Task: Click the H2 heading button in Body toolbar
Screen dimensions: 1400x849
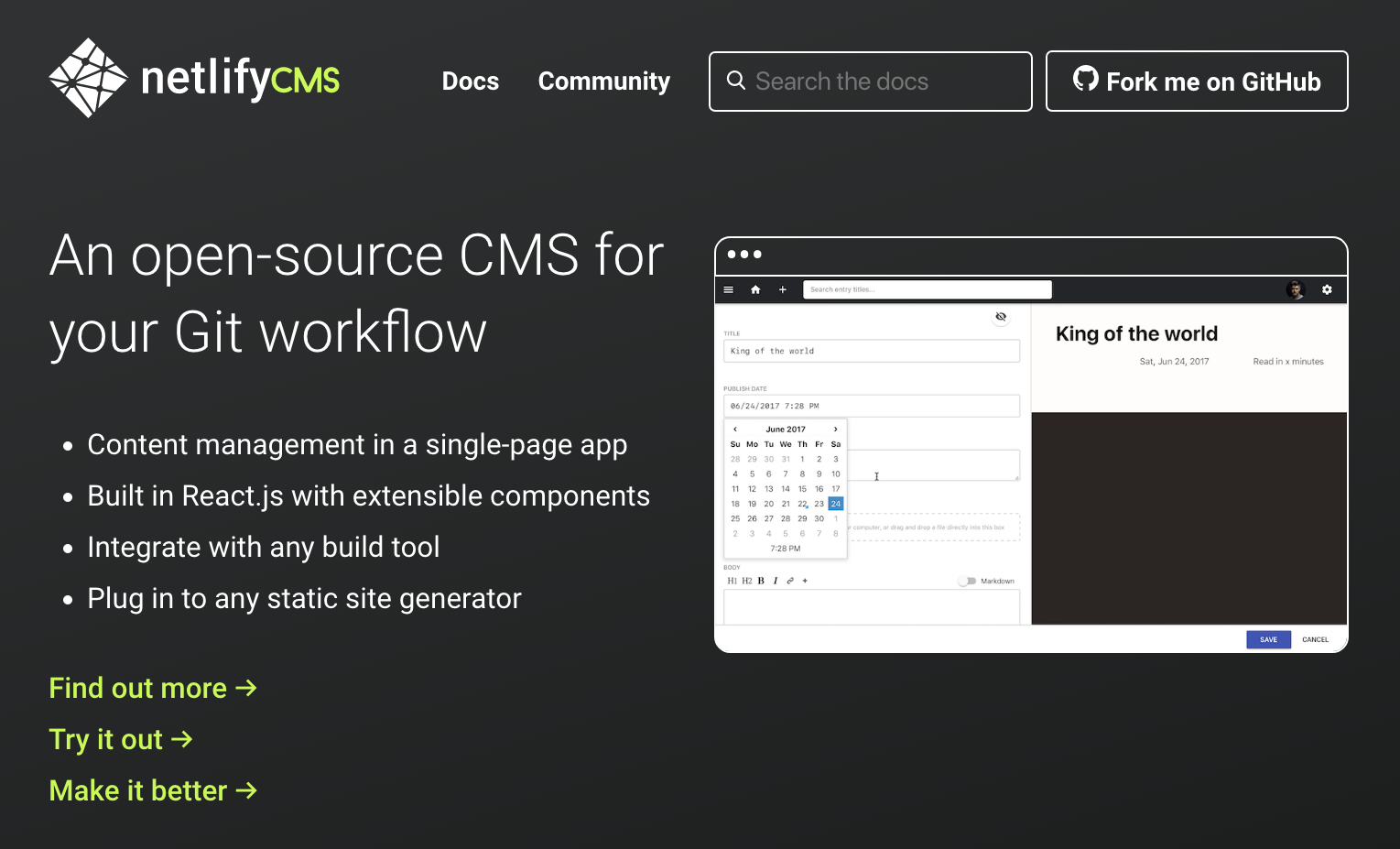Action: click(747, 581)
